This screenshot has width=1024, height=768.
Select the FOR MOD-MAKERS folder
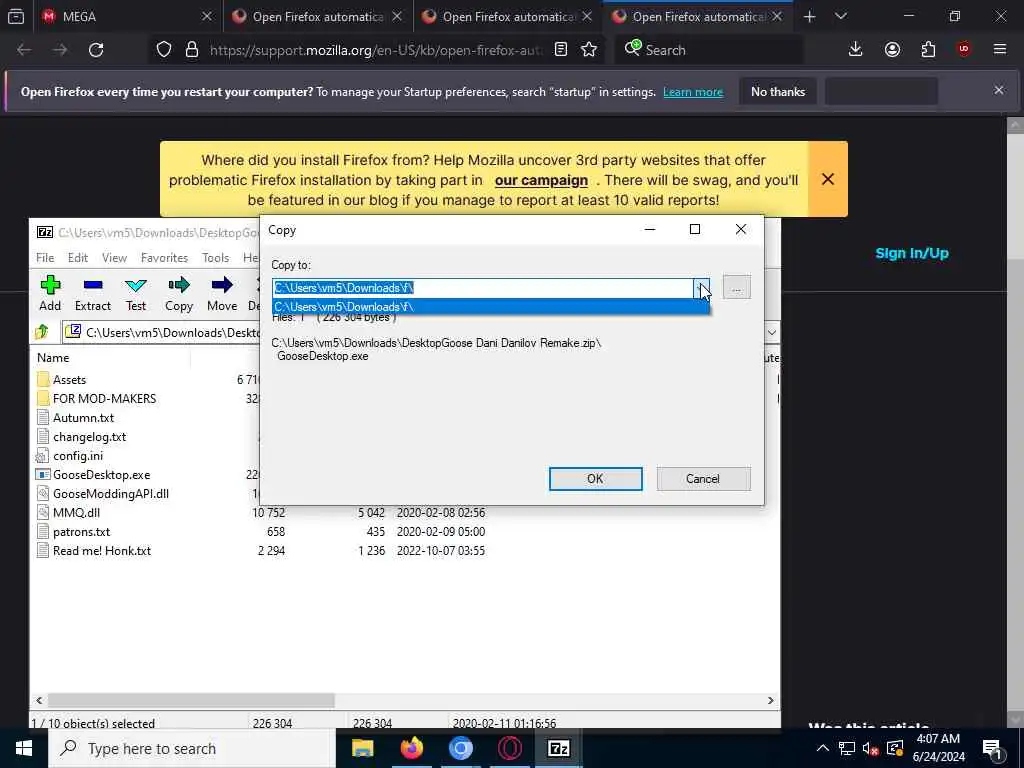[x=104, y=399]
